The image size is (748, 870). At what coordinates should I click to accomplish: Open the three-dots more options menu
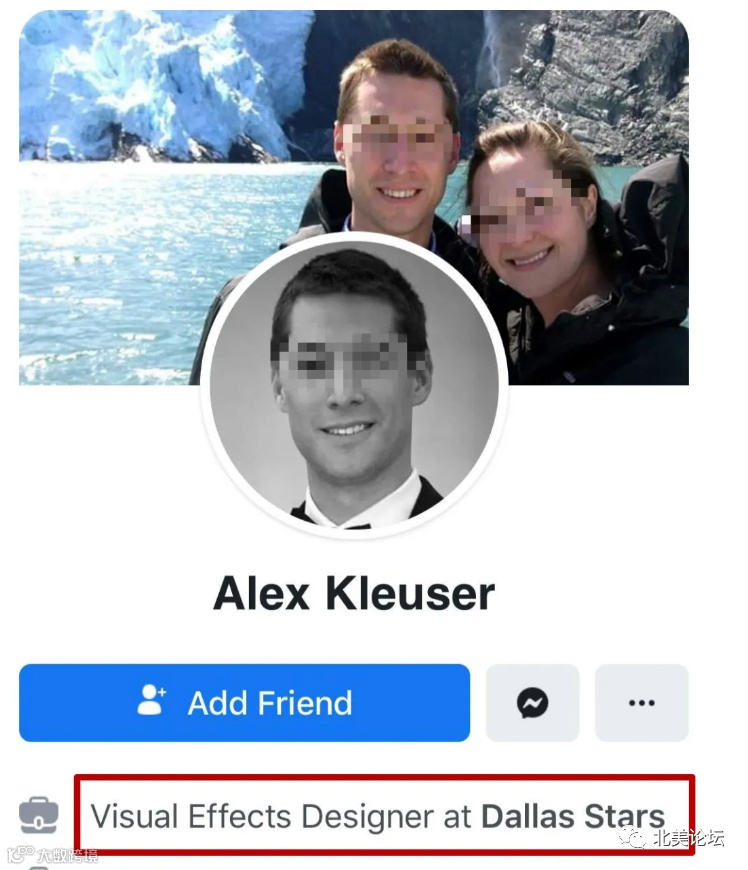pos(642,702)
